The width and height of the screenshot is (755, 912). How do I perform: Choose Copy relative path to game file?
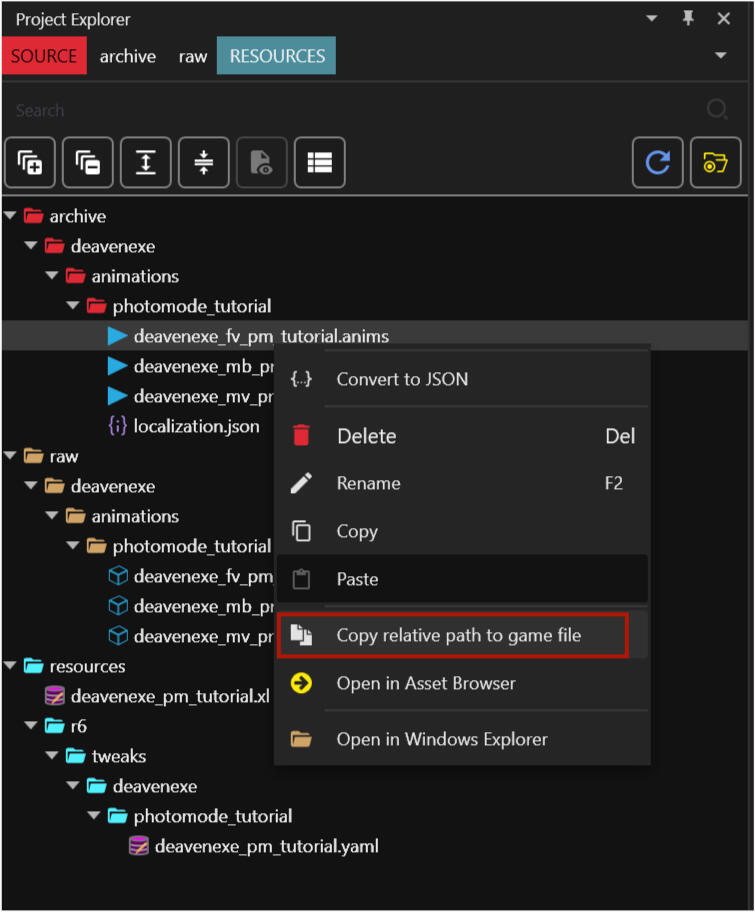[x=458, y=636]
